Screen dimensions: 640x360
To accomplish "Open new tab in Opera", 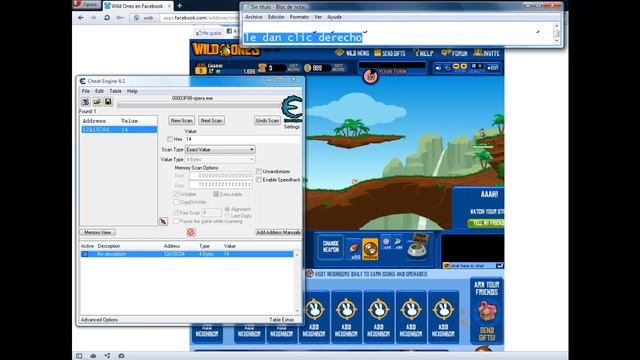I will 180,6.
